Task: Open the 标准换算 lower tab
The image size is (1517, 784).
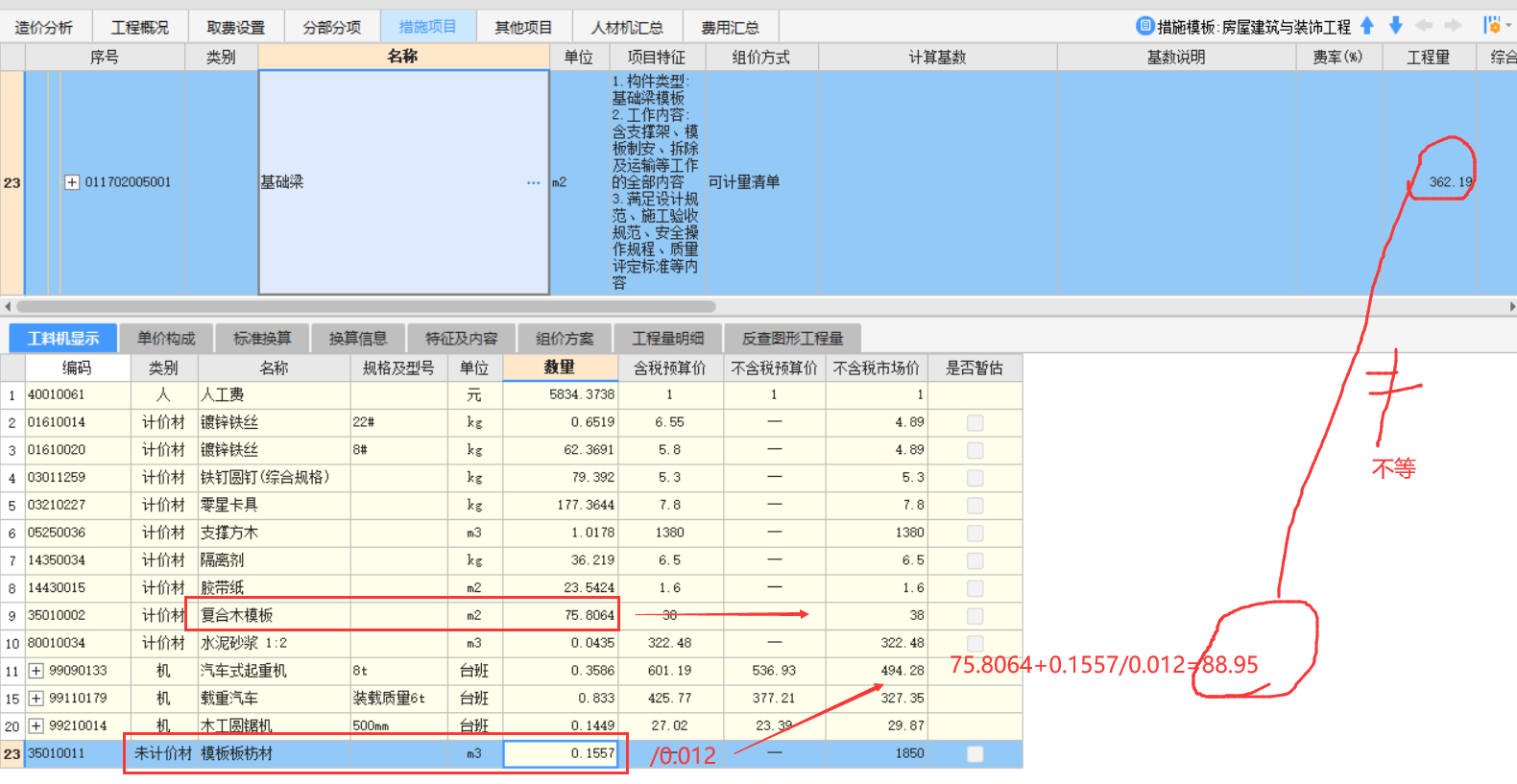Action: [262, 338]
